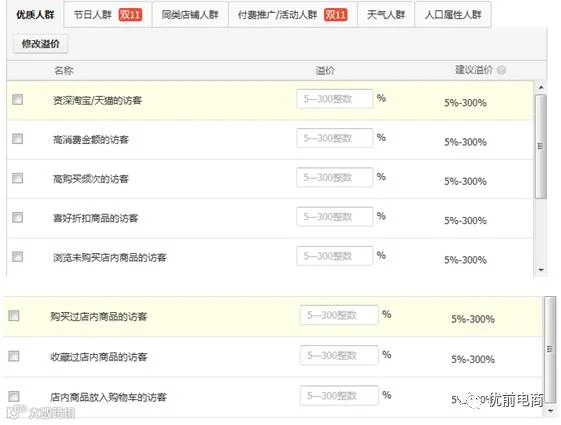Enable the 收藏过店内商品的访客 checkbox
Viewport: 561px width, 425px height.
(14, 356)
